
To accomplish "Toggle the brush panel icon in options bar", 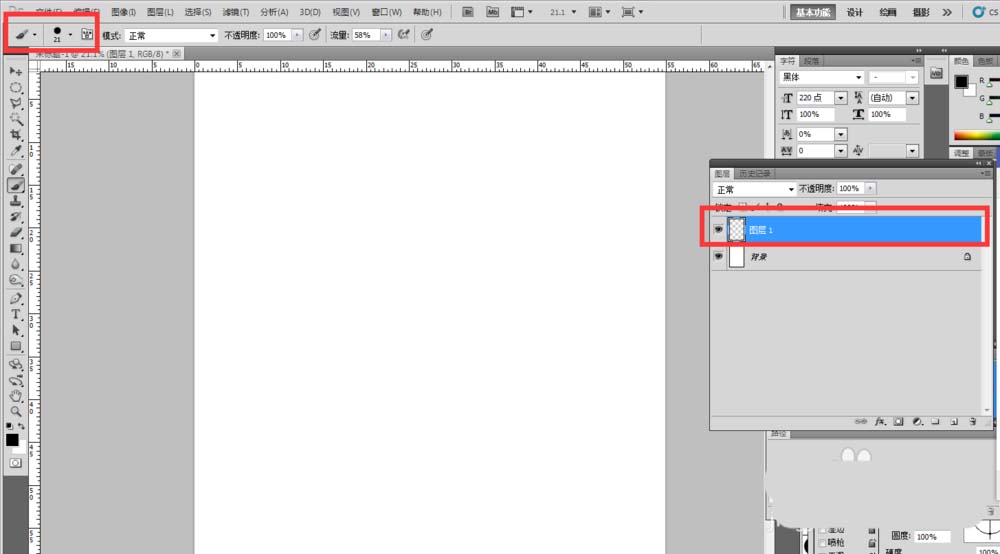I will [87, 34].
